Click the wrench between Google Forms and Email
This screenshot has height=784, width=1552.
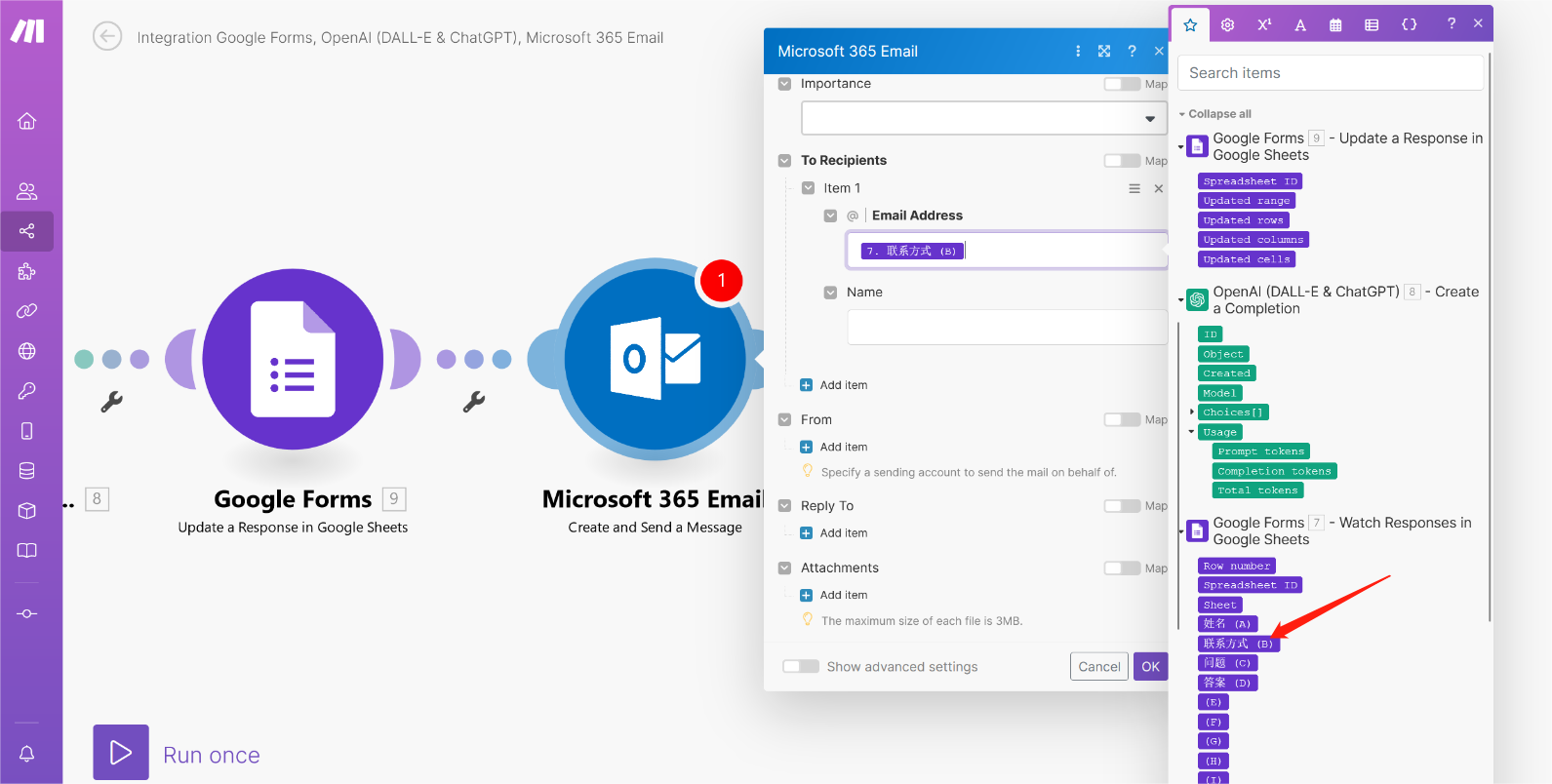(474, 401)
